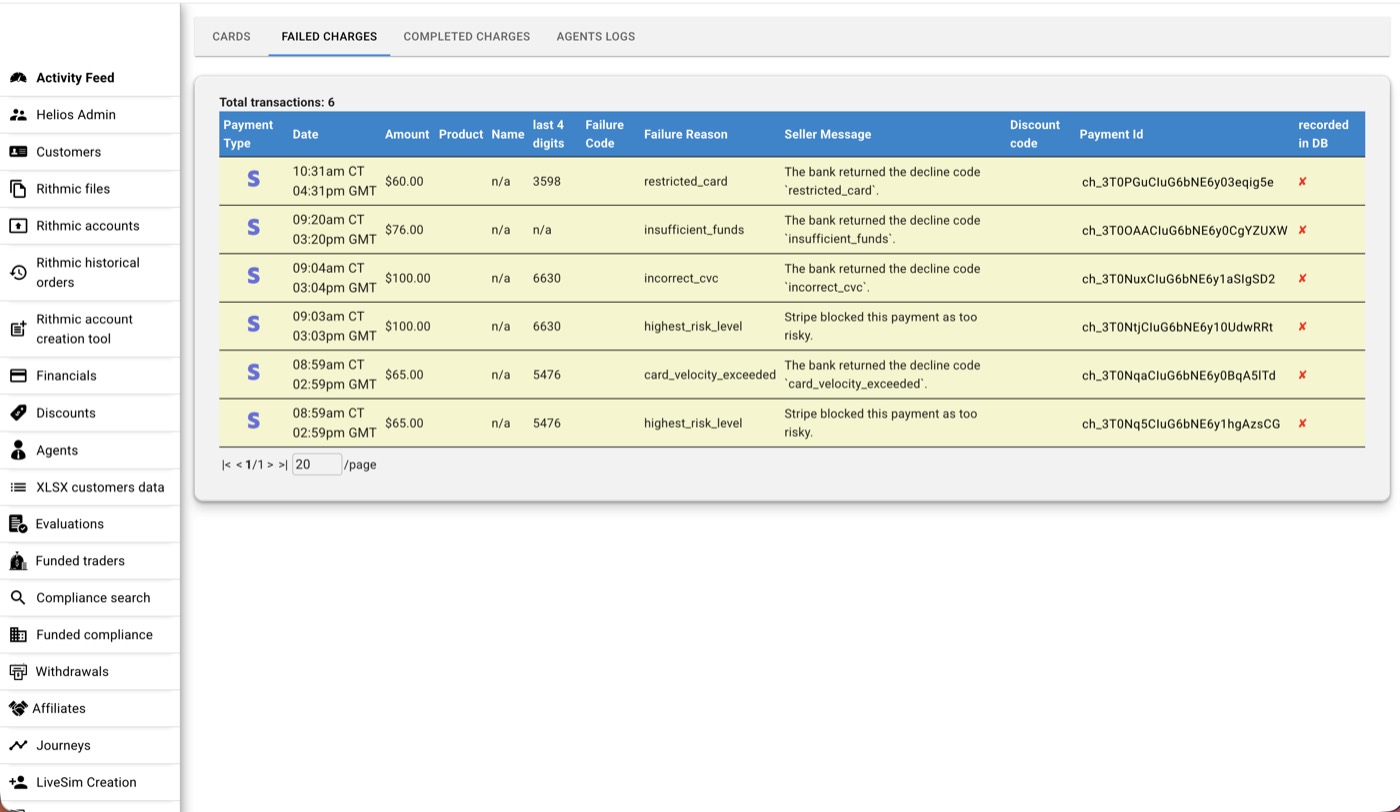Click the $76.00 amount cell
The height and width of the screenshot is (812, 1400).
(404, 230)
